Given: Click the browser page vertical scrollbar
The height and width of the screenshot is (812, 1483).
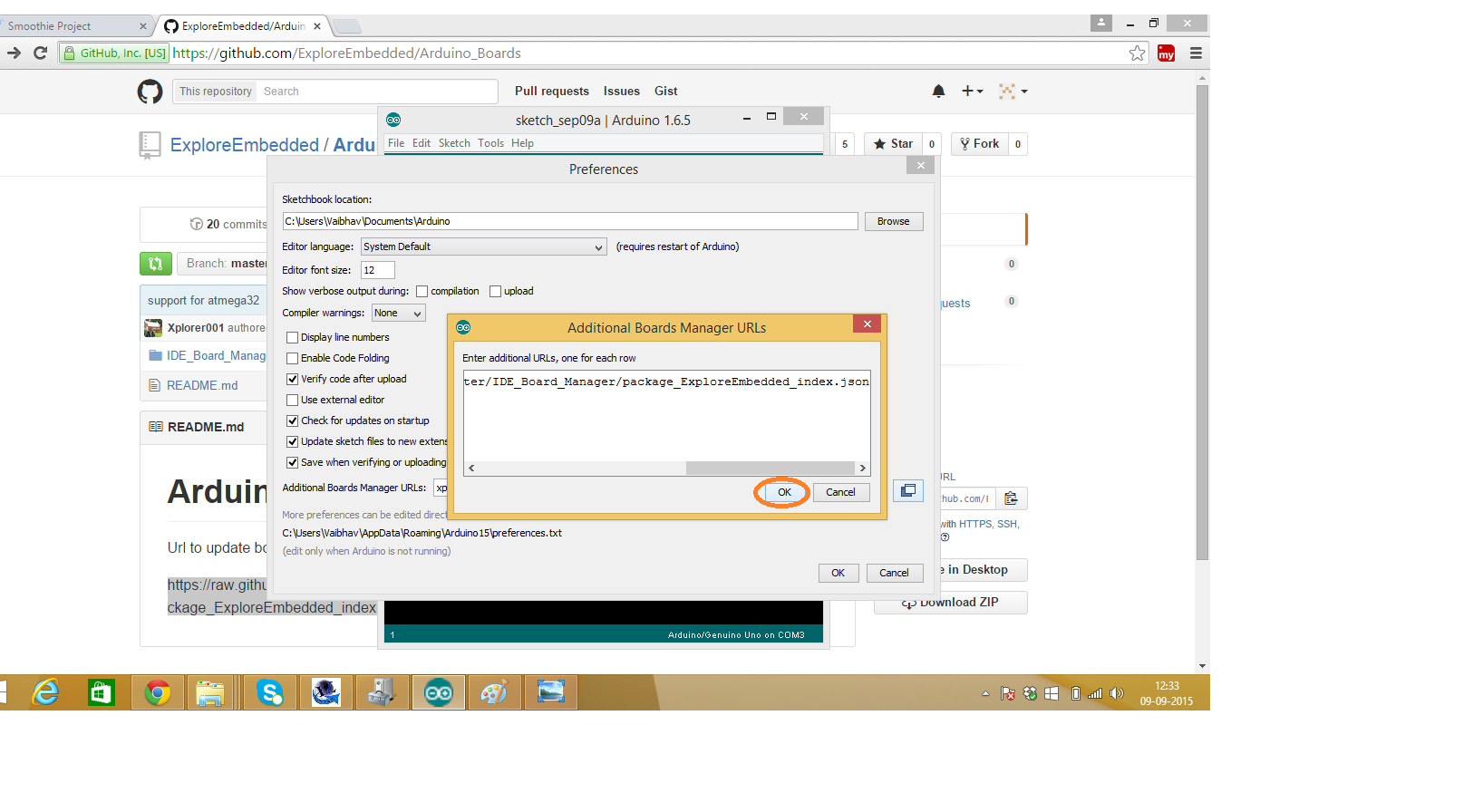Looking at the screenshot, I should (x=1202, y=323).
